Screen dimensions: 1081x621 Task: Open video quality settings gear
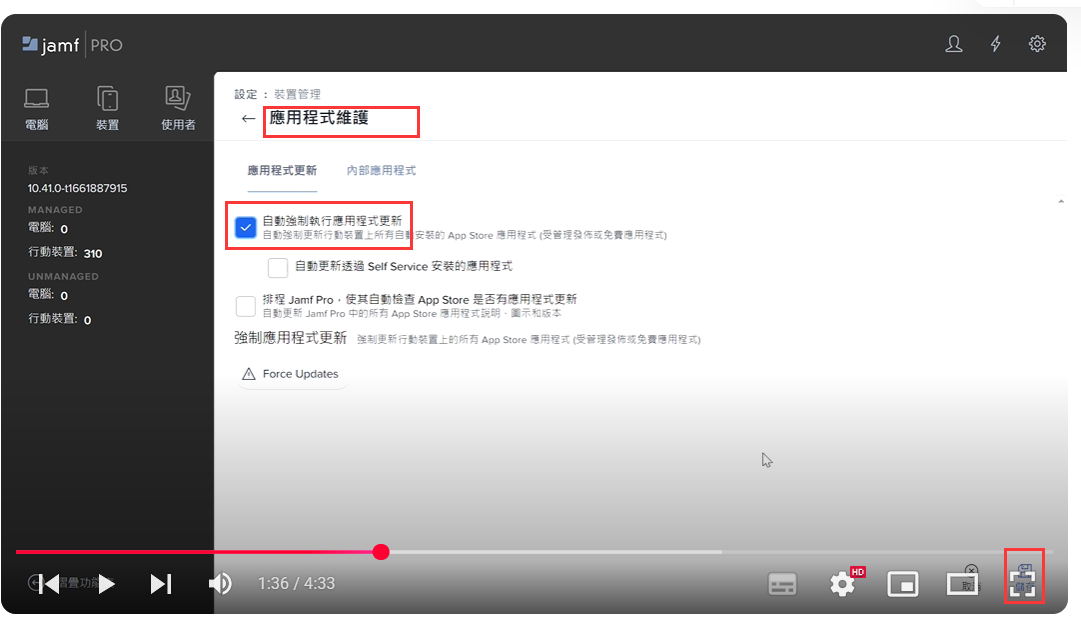(x=842, y=584)
